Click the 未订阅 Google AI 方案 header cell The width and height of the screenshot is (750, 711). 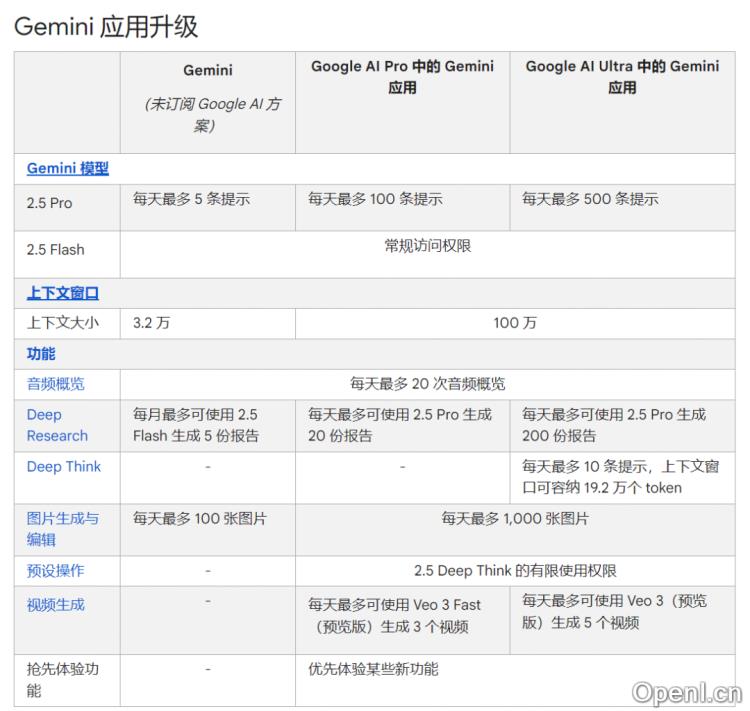pos(207,115)
